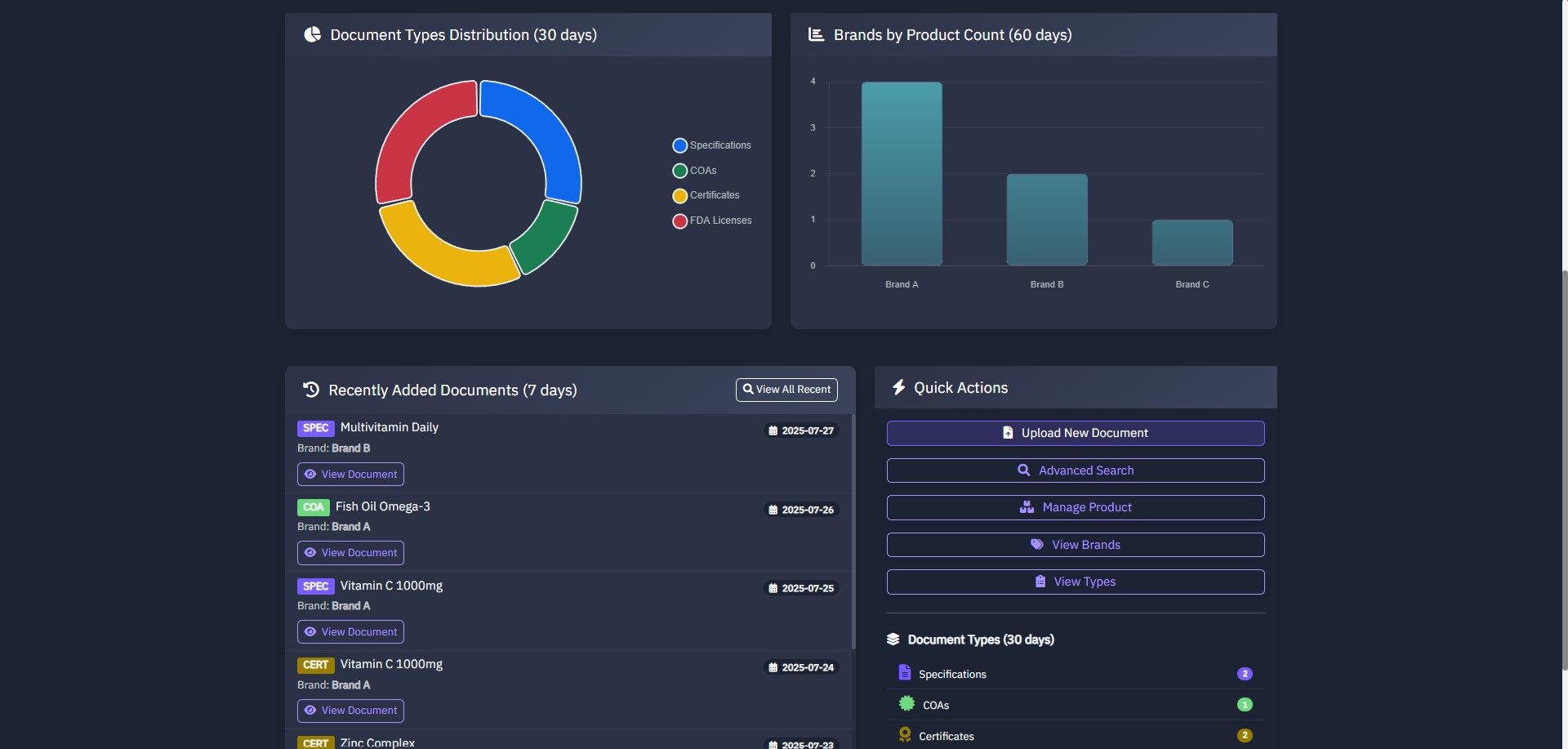Click the tags icon in the View Brands button

(x=1037, y=544)
